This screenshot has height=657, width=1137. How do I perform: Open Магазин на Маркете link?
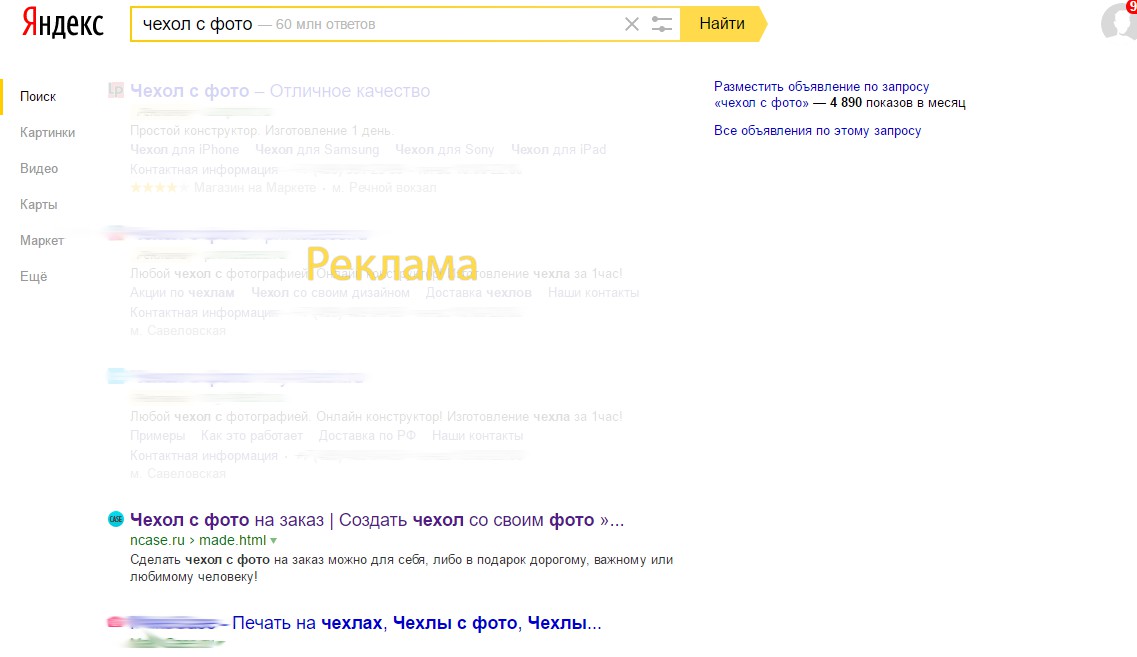point(255,188)
